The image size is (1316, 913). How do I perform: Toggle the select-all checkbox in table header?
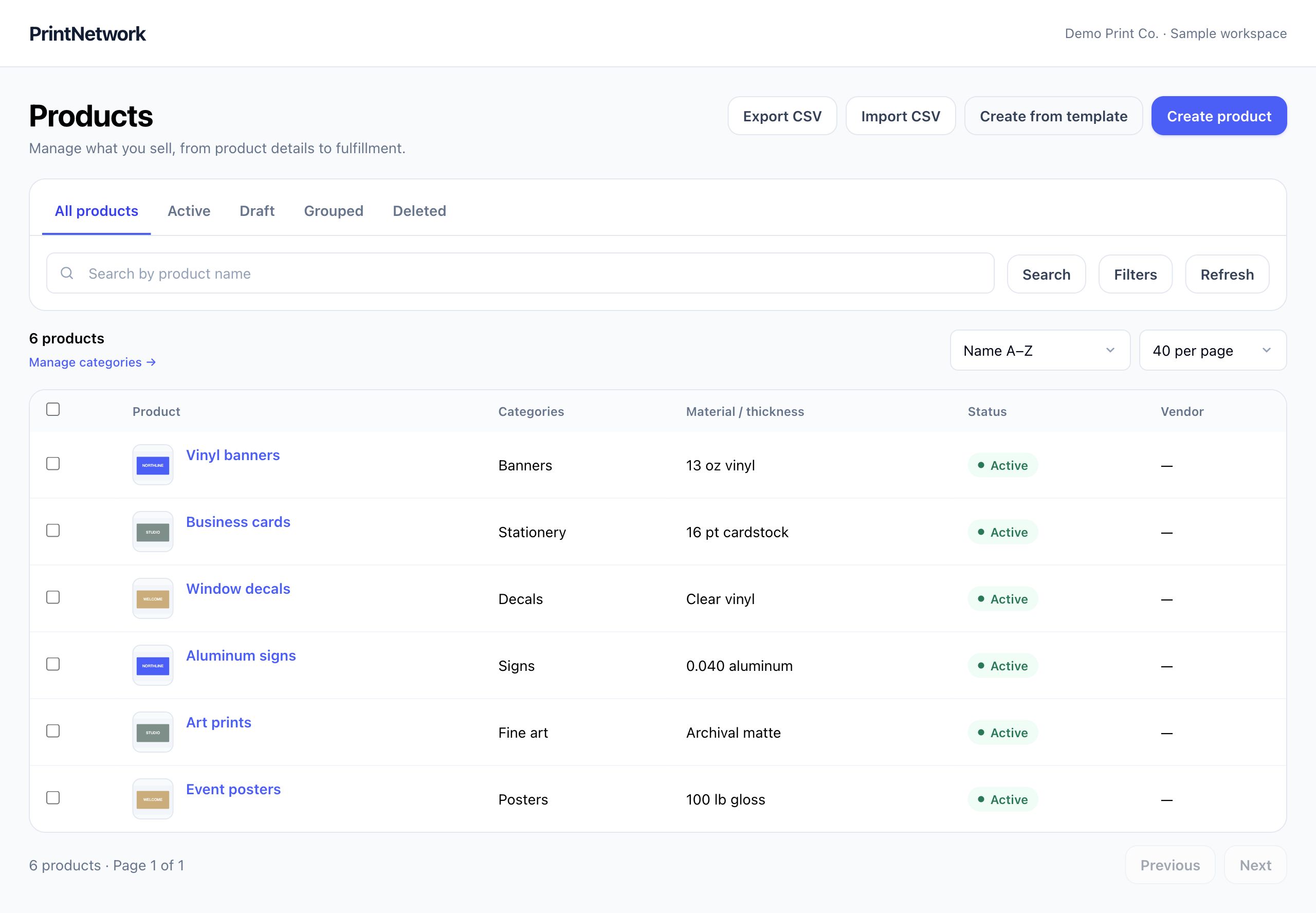[x=53, y=410]
